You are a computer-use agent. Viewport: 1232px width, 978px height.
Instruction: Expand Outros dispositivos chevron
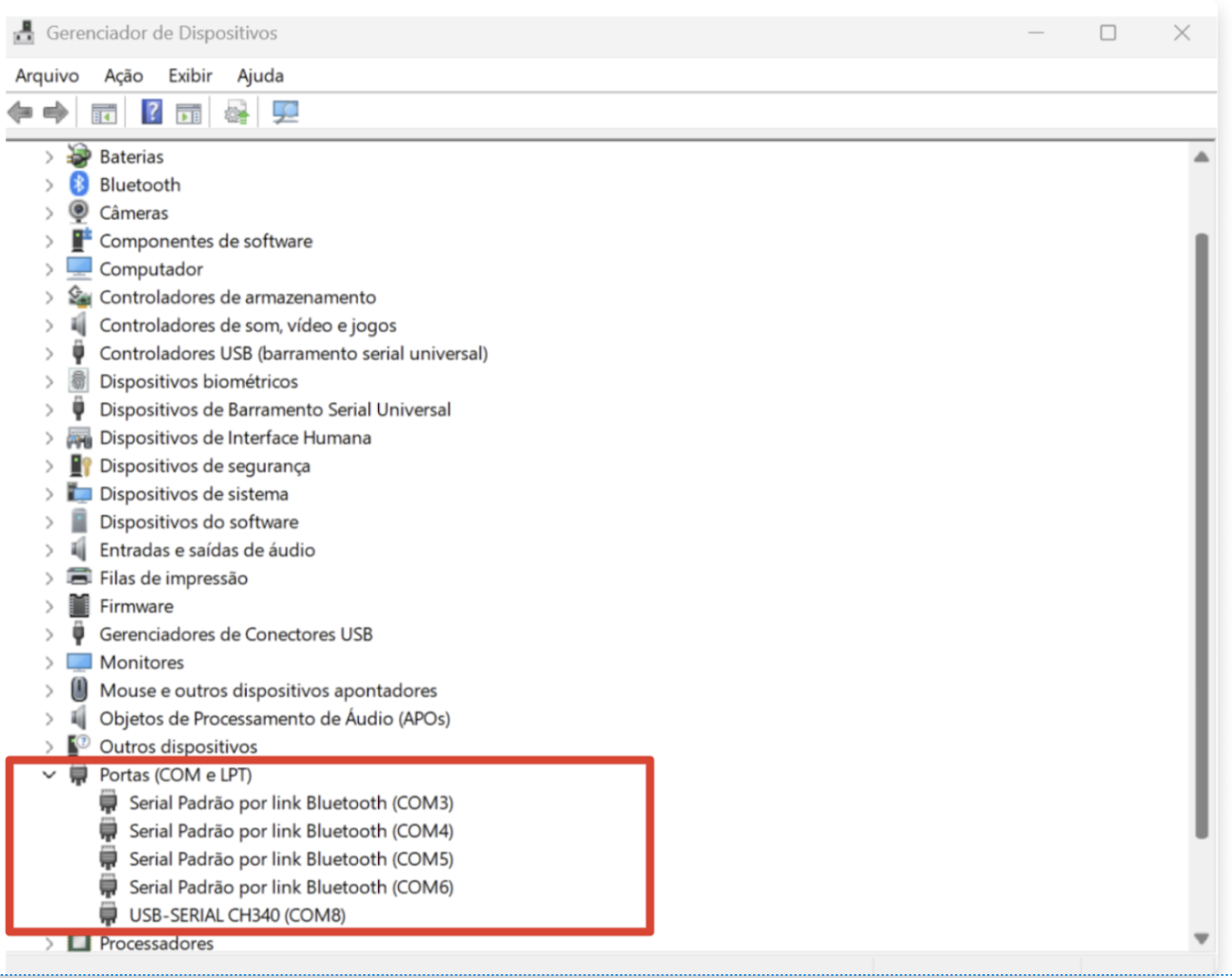pos(49,746)
